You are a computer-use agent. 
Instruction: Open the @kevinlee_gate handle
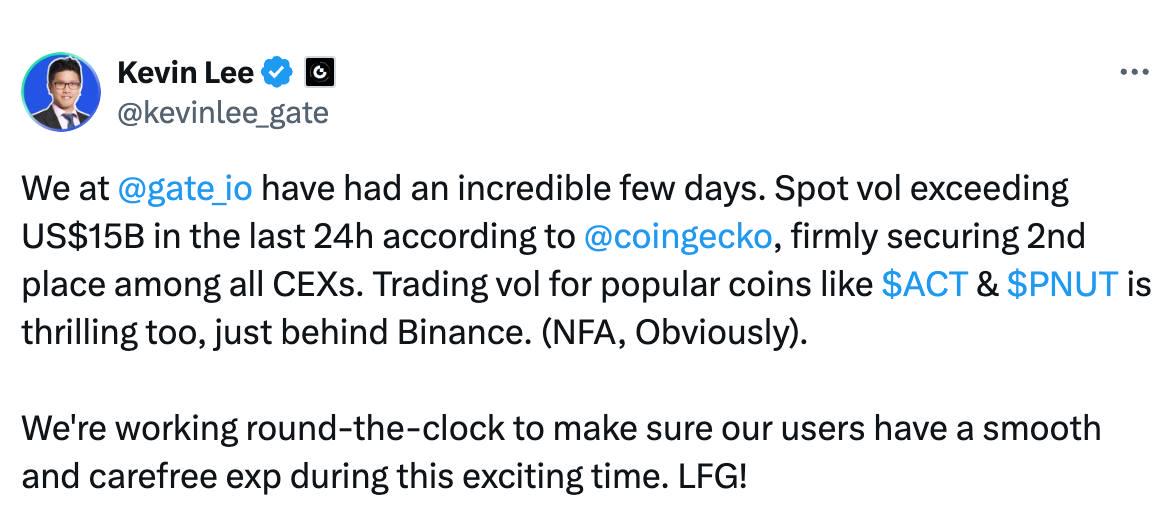[222, 113]
